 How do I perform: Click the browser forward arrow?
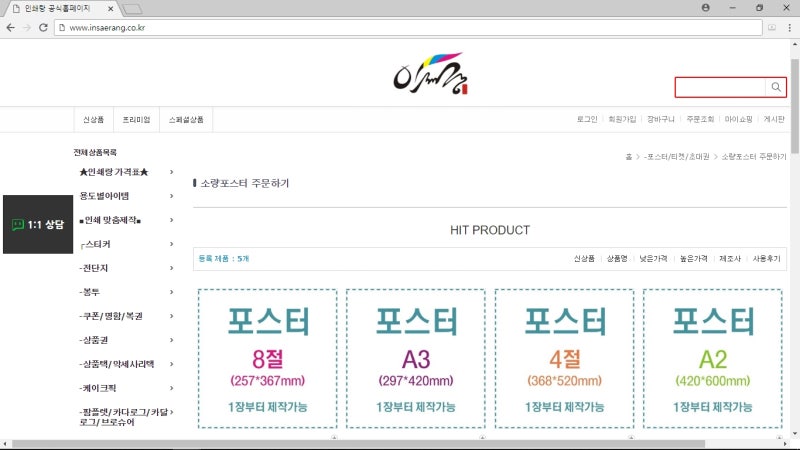27,28
